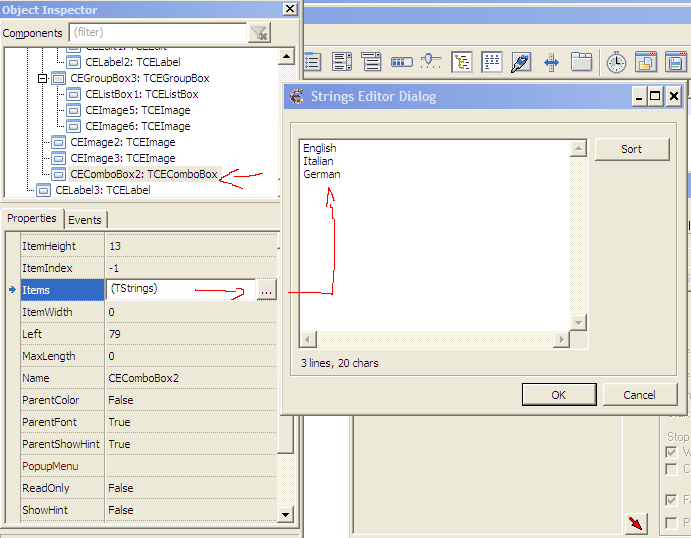Select the tree view component icon
This screenshot has width=691, height=538.
point(462,62)
